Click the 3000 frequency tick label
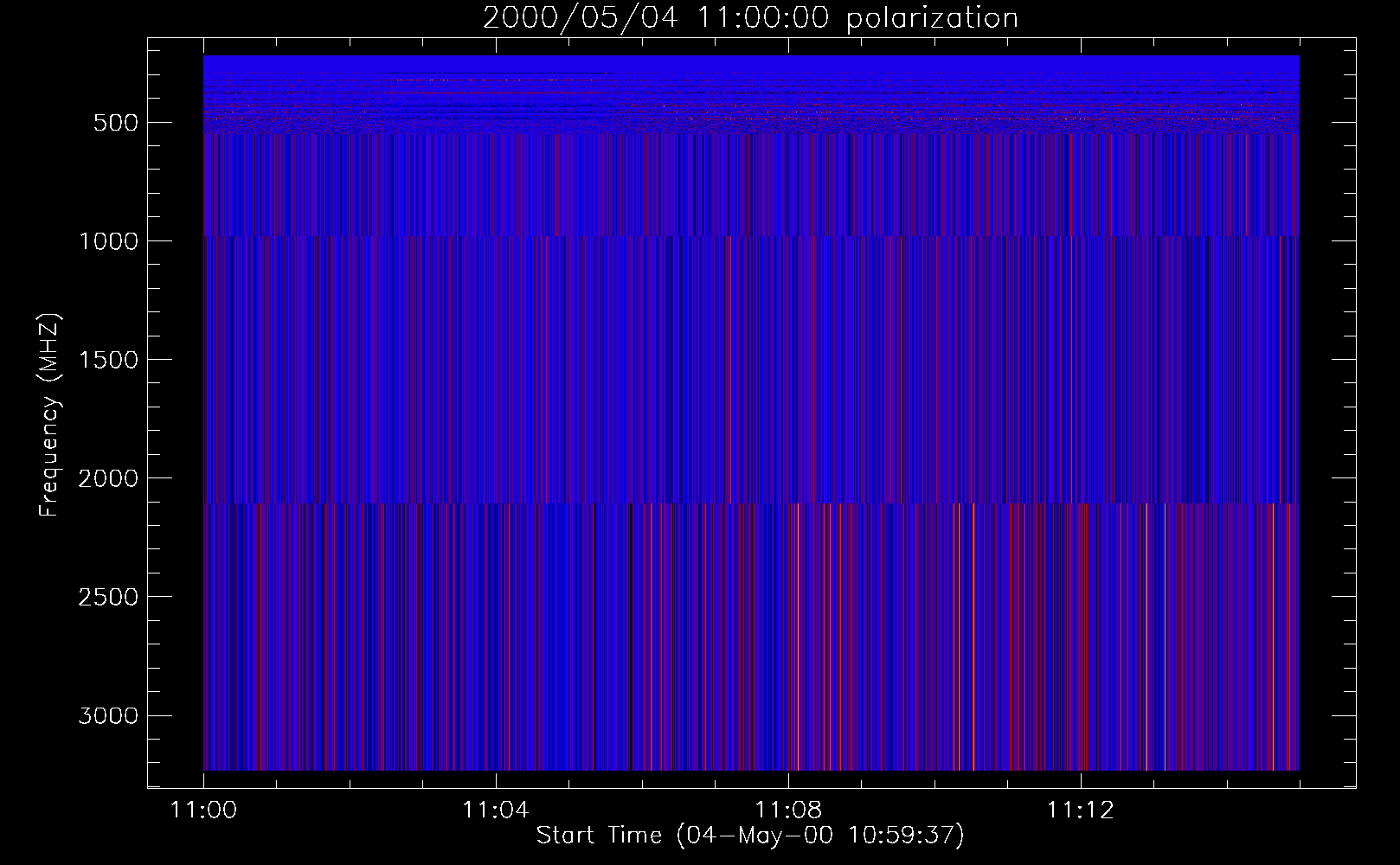The image size is (1400, 865). point(108,715)
